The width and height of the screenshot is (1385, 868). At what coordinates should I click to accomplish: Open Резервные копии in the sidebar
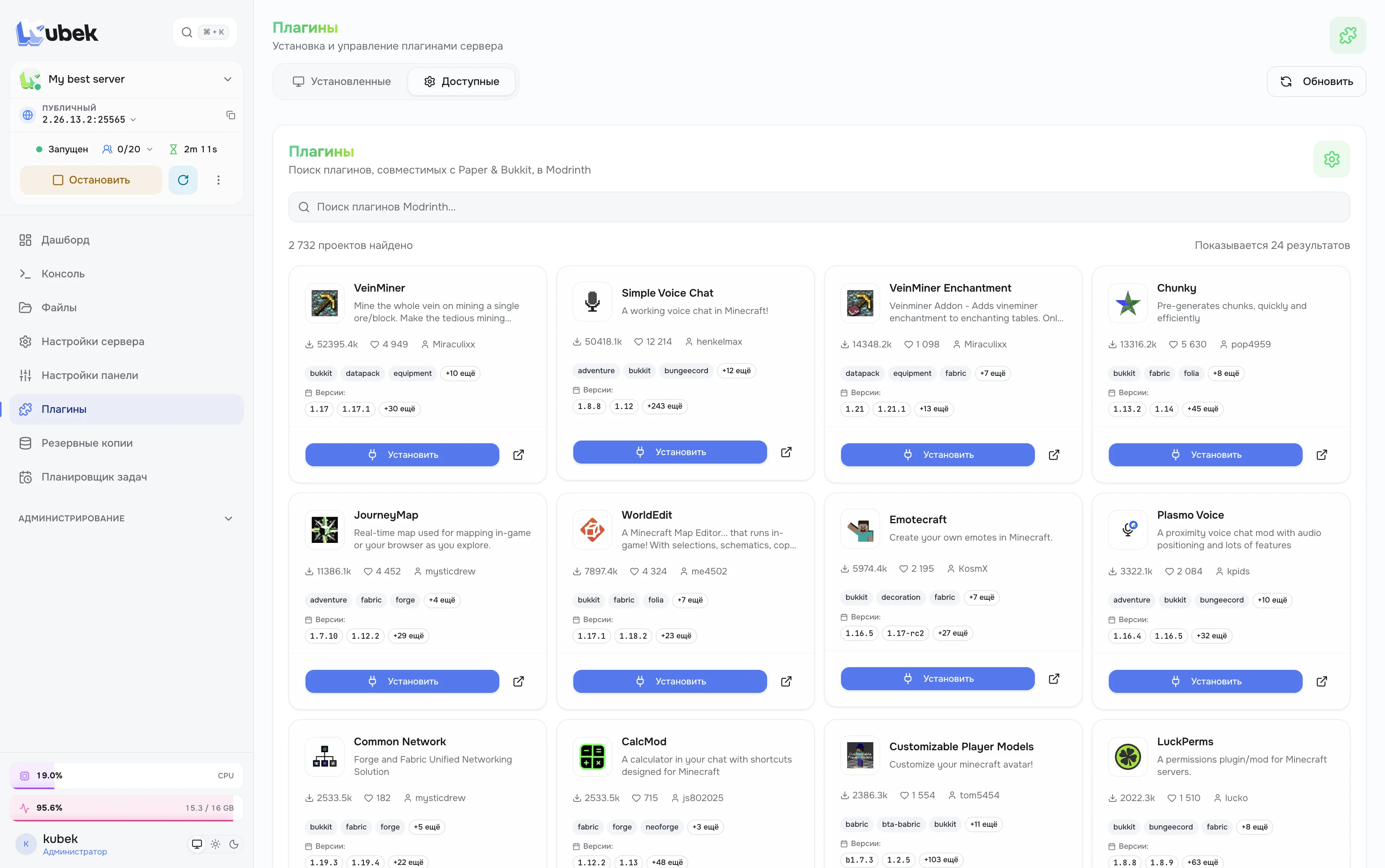coord(126,443)
